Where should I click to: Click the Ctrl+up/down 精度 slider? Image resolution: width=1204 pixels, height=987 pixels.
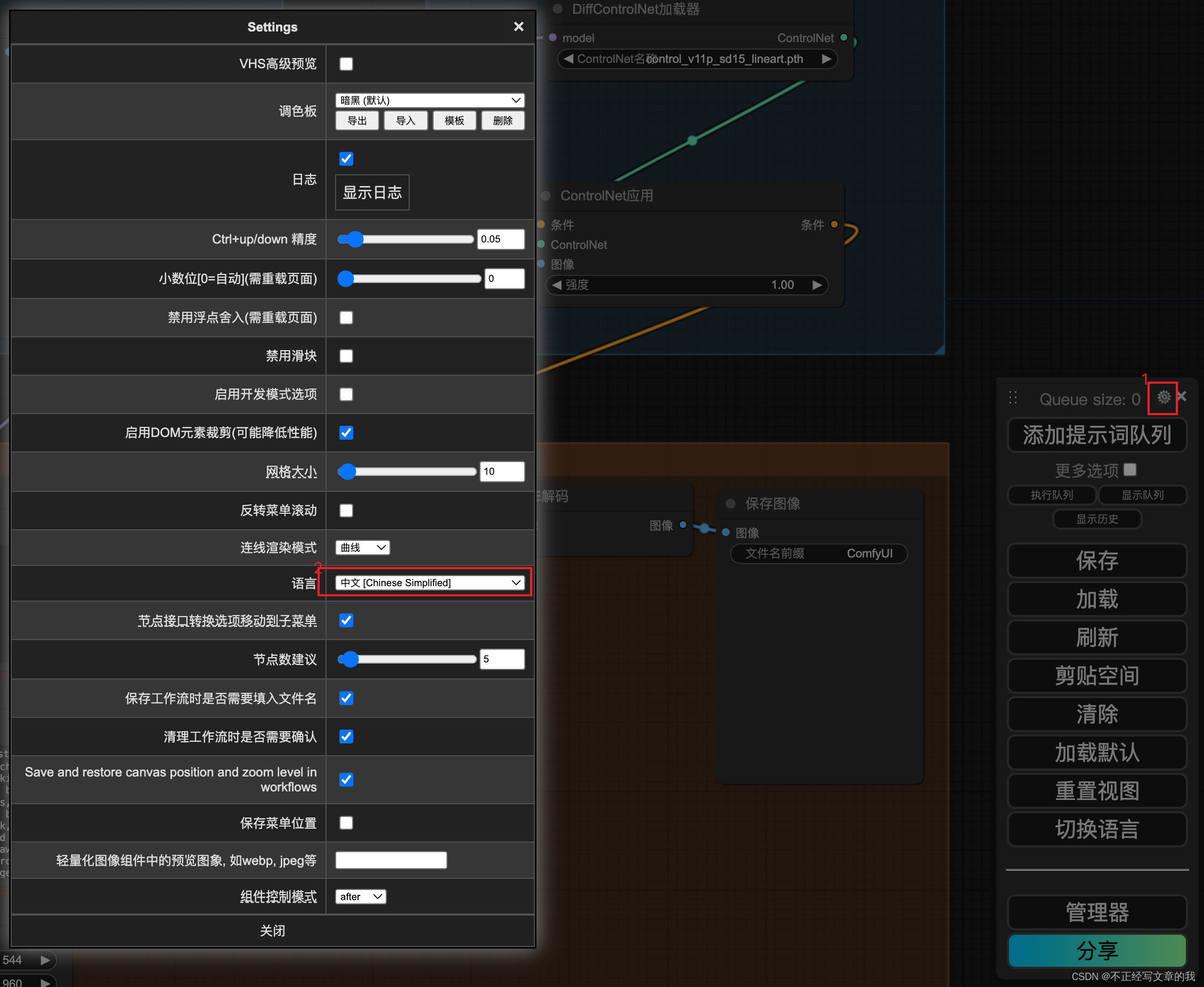(x=406, y=239)
